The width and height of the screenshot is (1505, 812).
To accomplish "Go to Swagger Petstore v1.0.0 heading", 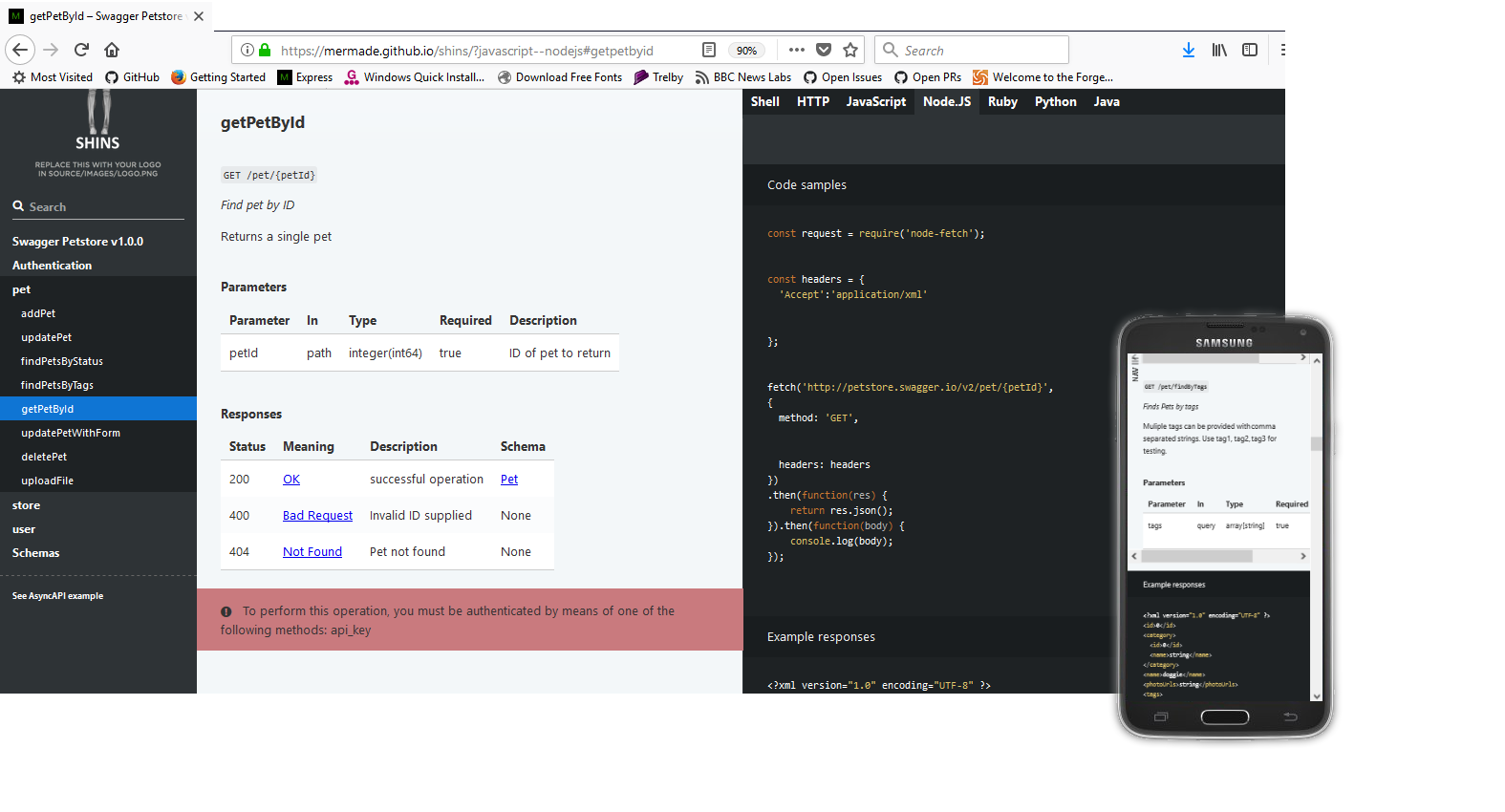I will coord(98,242).
